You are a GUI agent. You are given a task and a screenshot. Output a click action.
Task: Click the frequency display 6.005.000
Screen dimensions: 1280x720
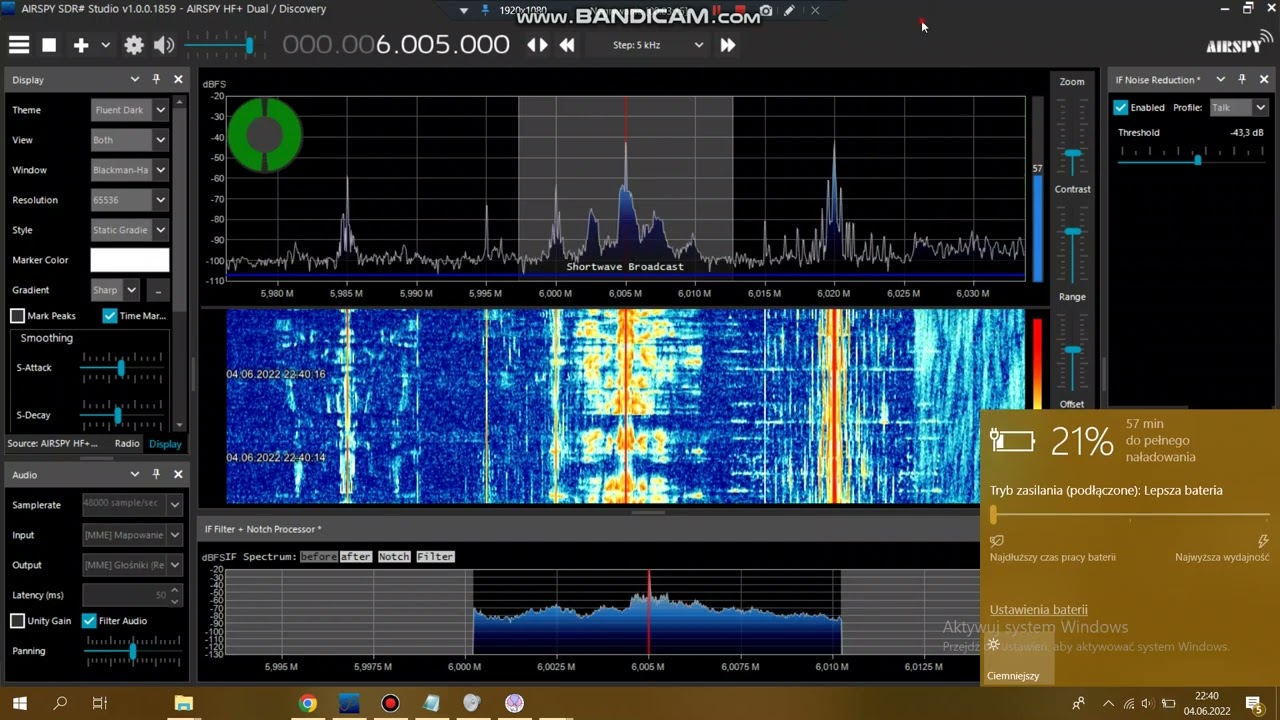[x=396, y=45]
